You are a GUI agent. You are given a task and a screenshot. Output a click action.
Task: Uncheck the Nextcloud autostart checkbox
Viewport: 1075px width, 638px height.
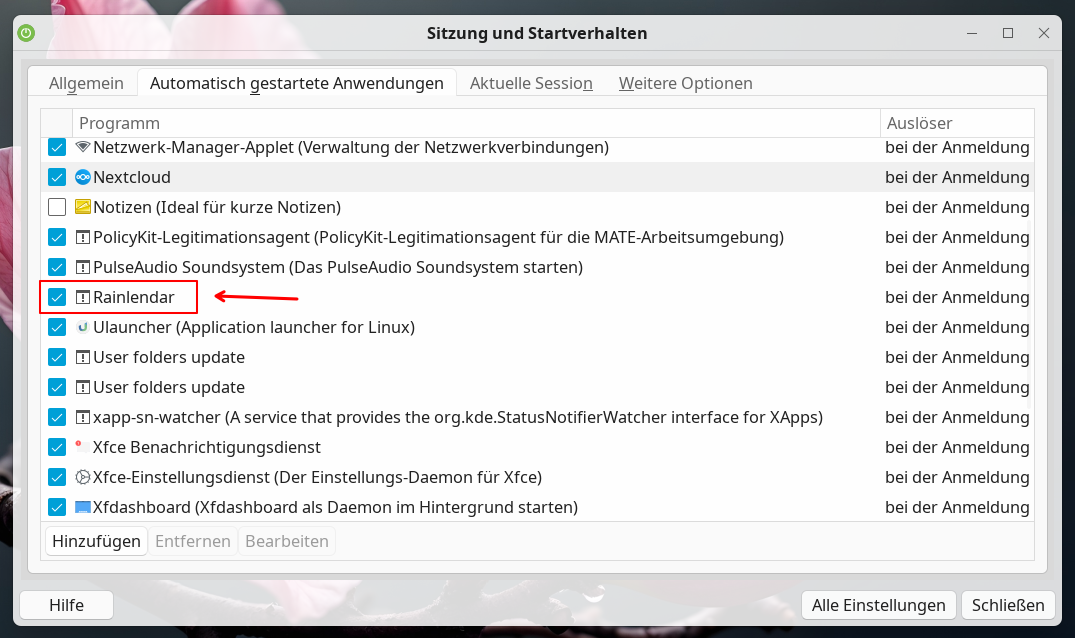point(57,178)
